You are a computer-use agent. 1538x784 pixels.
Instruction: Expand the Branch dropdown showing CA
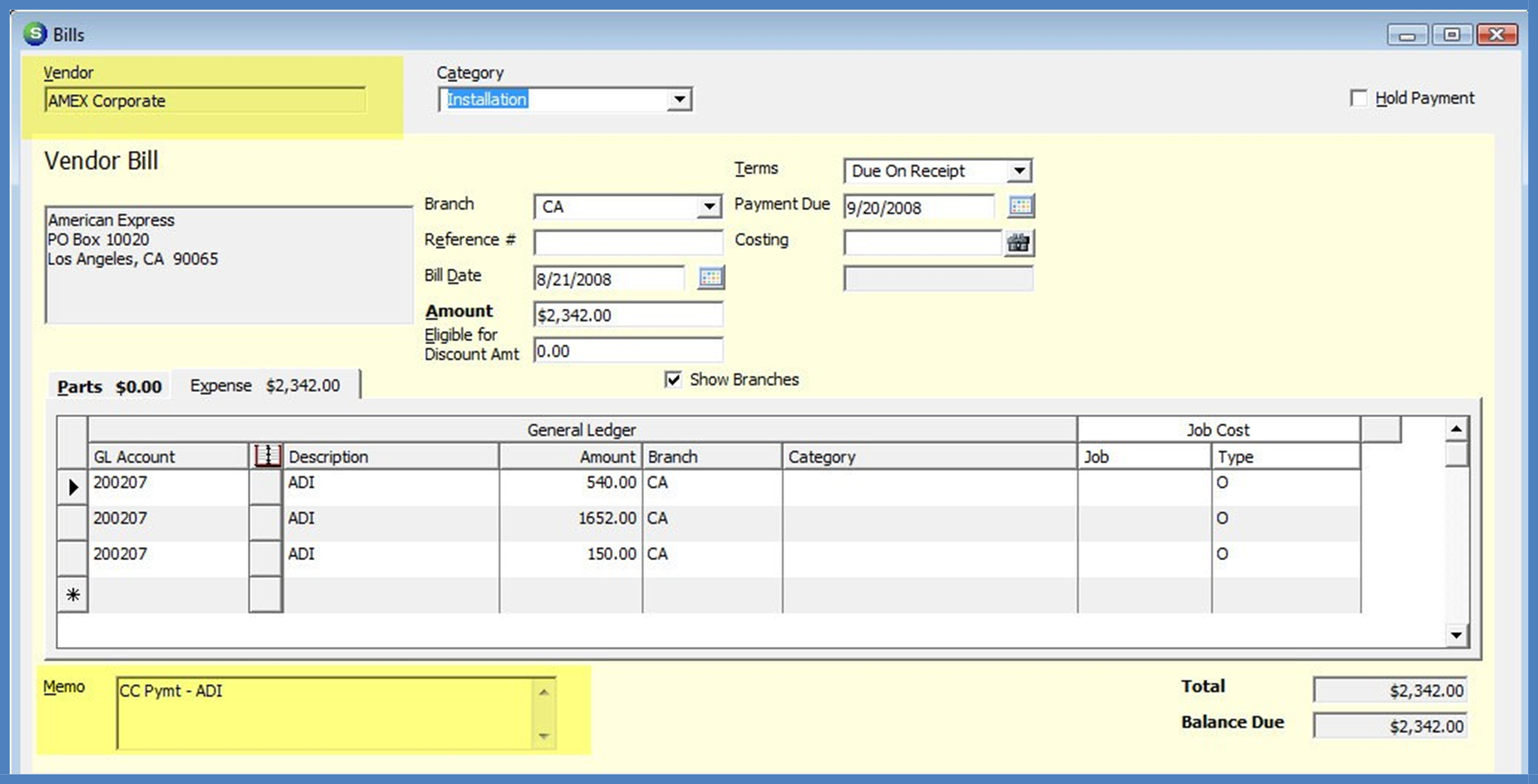[708, 207]
